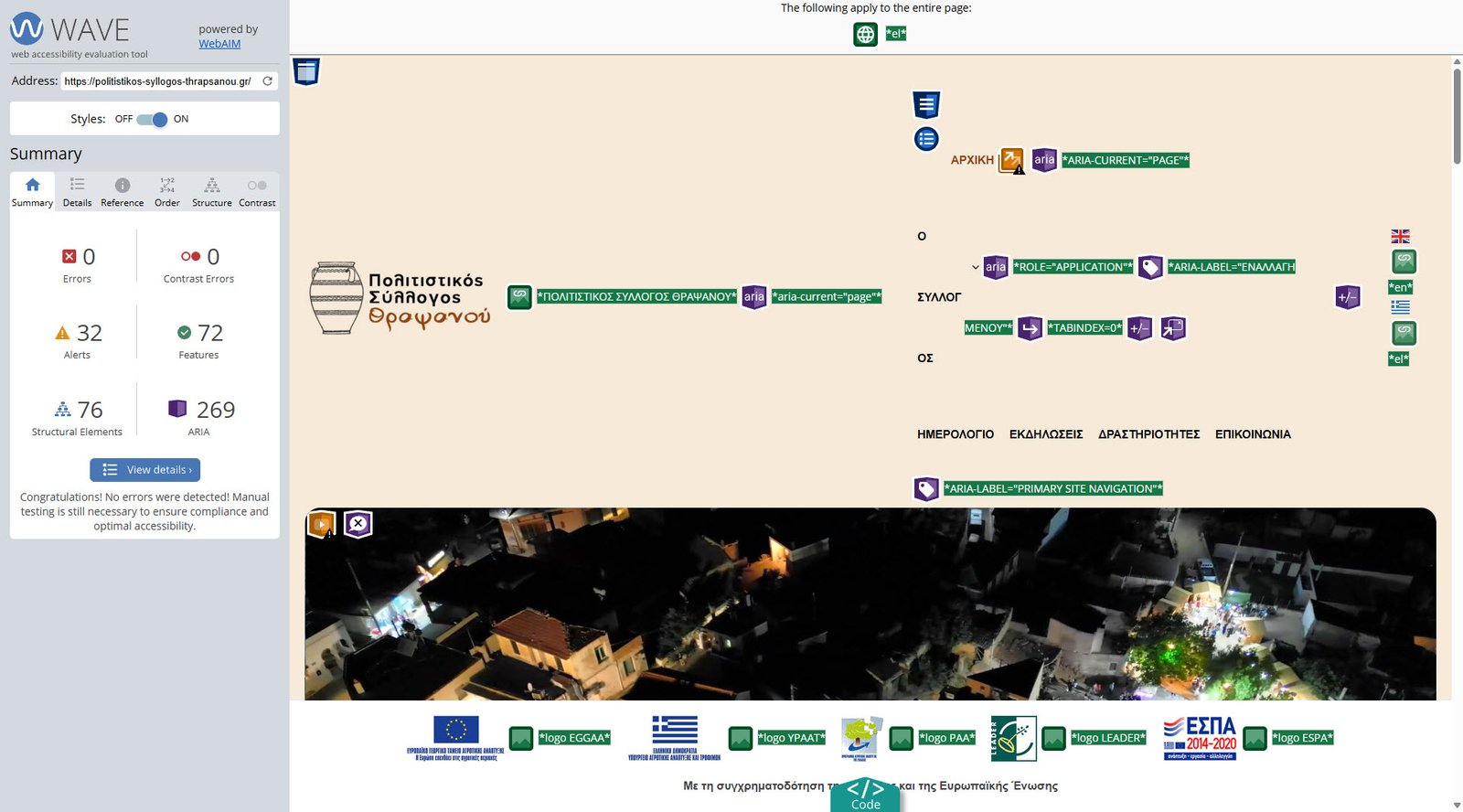Toggle the Styles switch off
Image resolution: width=1463 pixels, height=812 pixels.
pos(153,120)
